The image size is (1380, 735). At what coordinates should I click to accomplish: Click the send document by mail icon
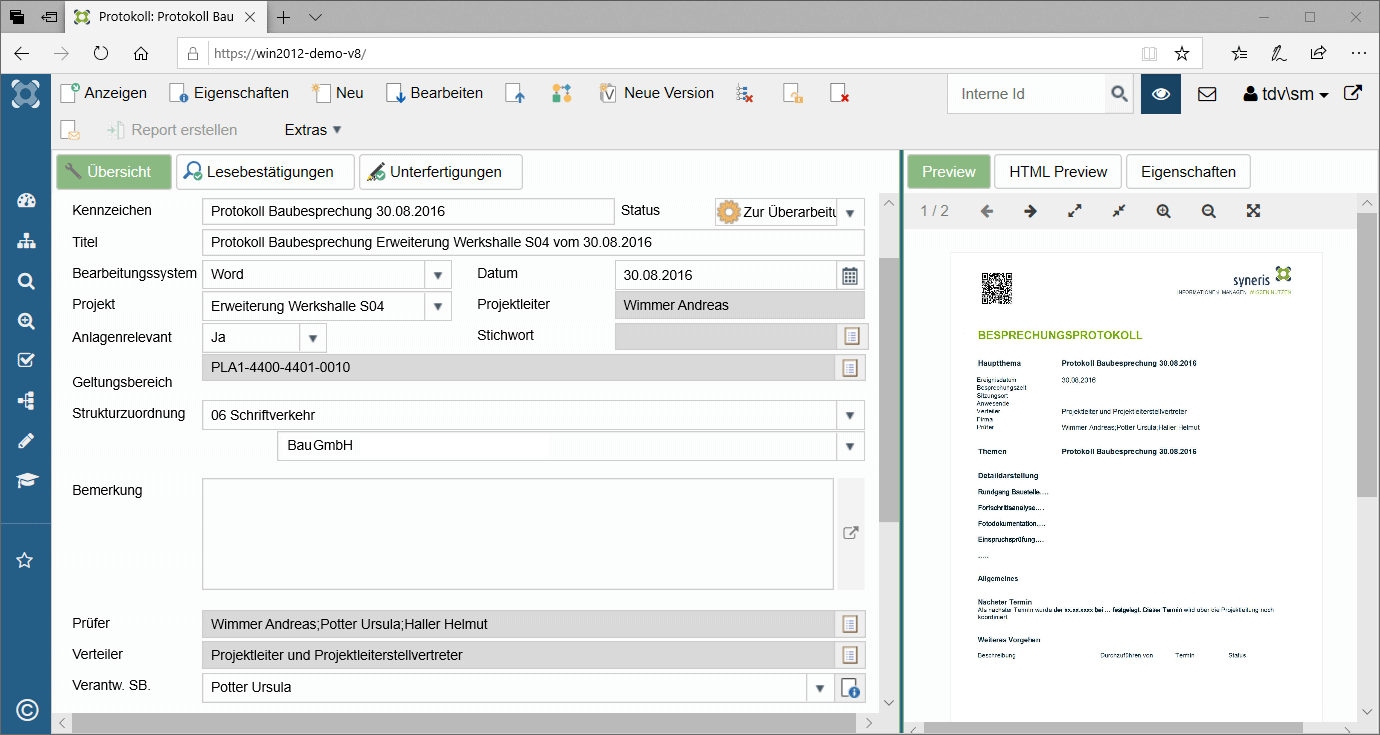tap(70, 130)
